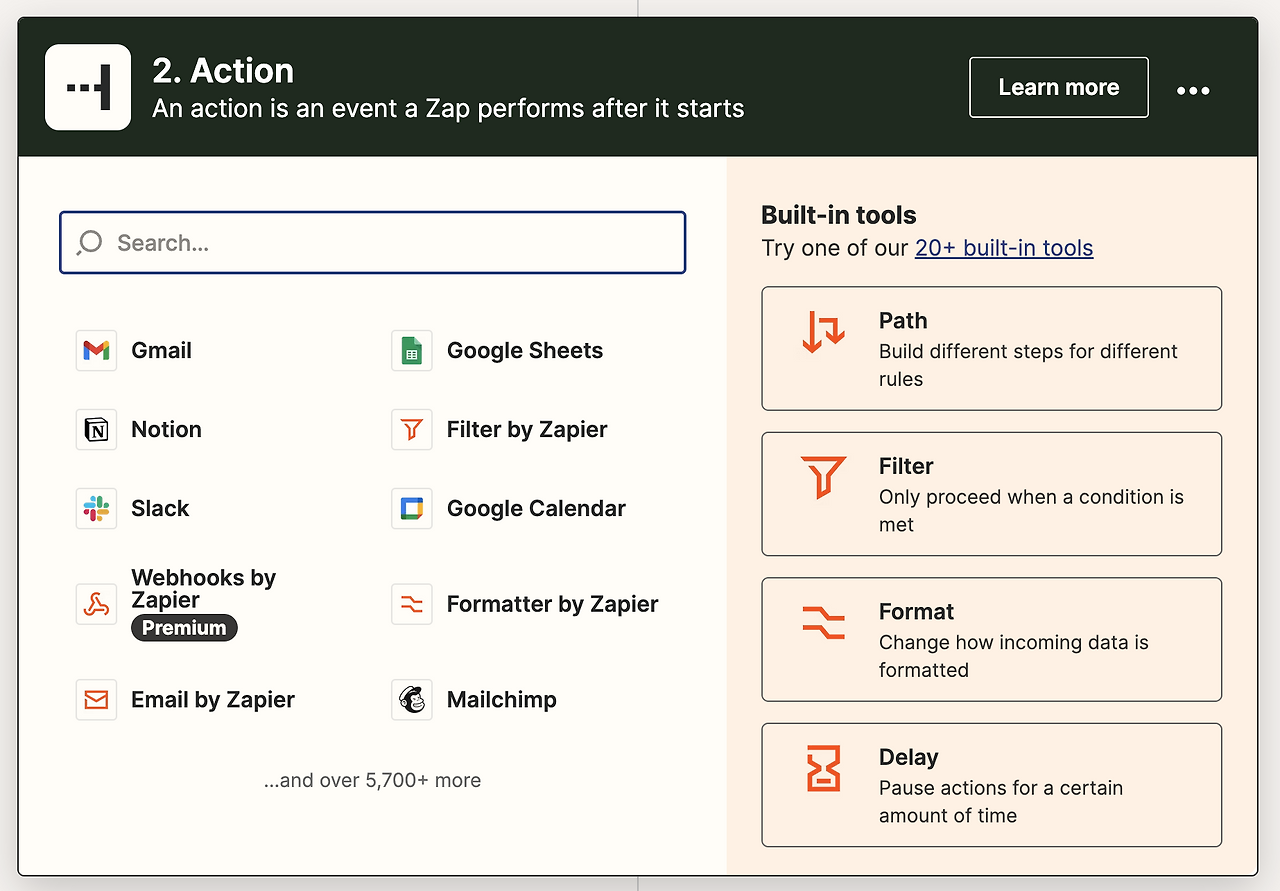This screenshot has width=1280, height=891.
Task: Click the Google Sheets icon
Action: pos(412,351)
